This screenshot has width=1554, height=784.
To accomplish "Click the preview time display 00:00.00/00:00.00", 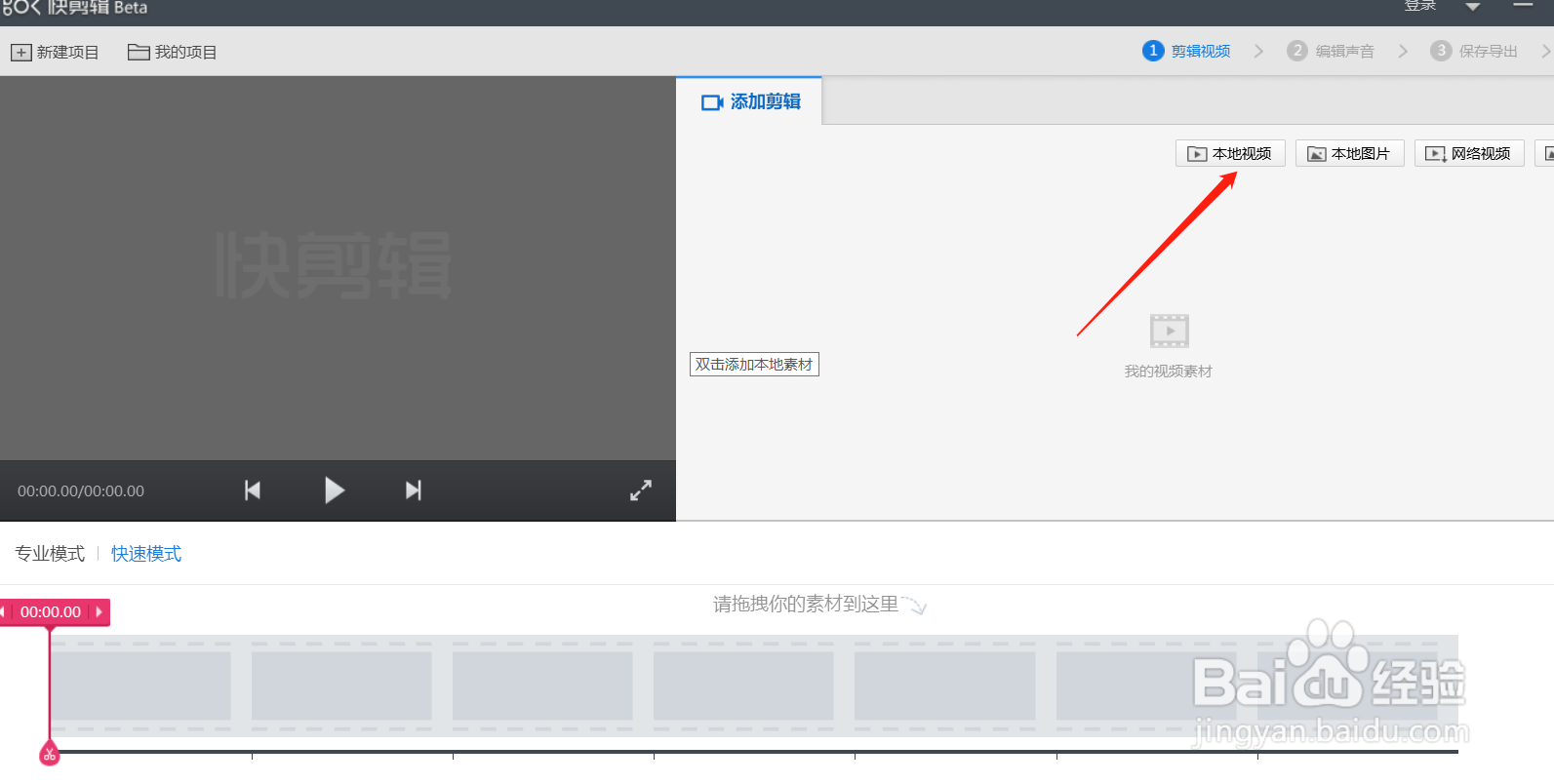I will tap(81, 490).
